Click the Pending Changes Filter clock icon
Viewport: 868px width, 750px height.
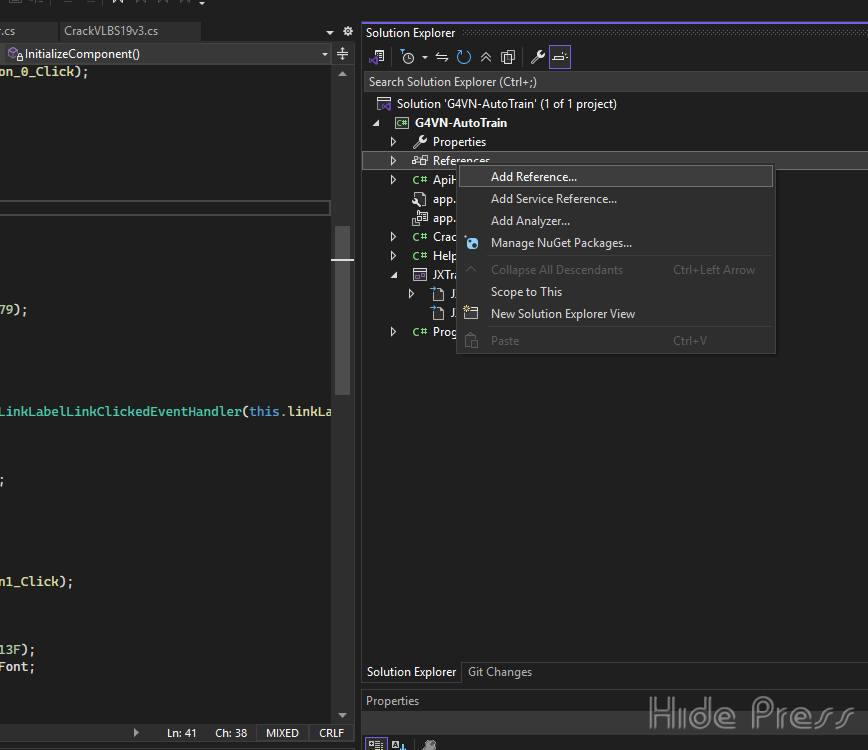407,57
